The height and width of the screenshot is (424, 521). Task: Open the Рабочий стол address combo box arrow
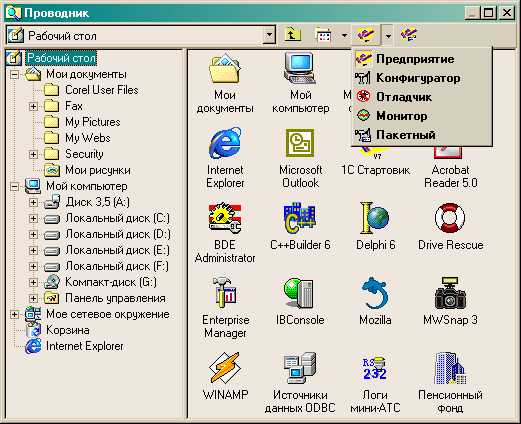(x=269, y=35)
